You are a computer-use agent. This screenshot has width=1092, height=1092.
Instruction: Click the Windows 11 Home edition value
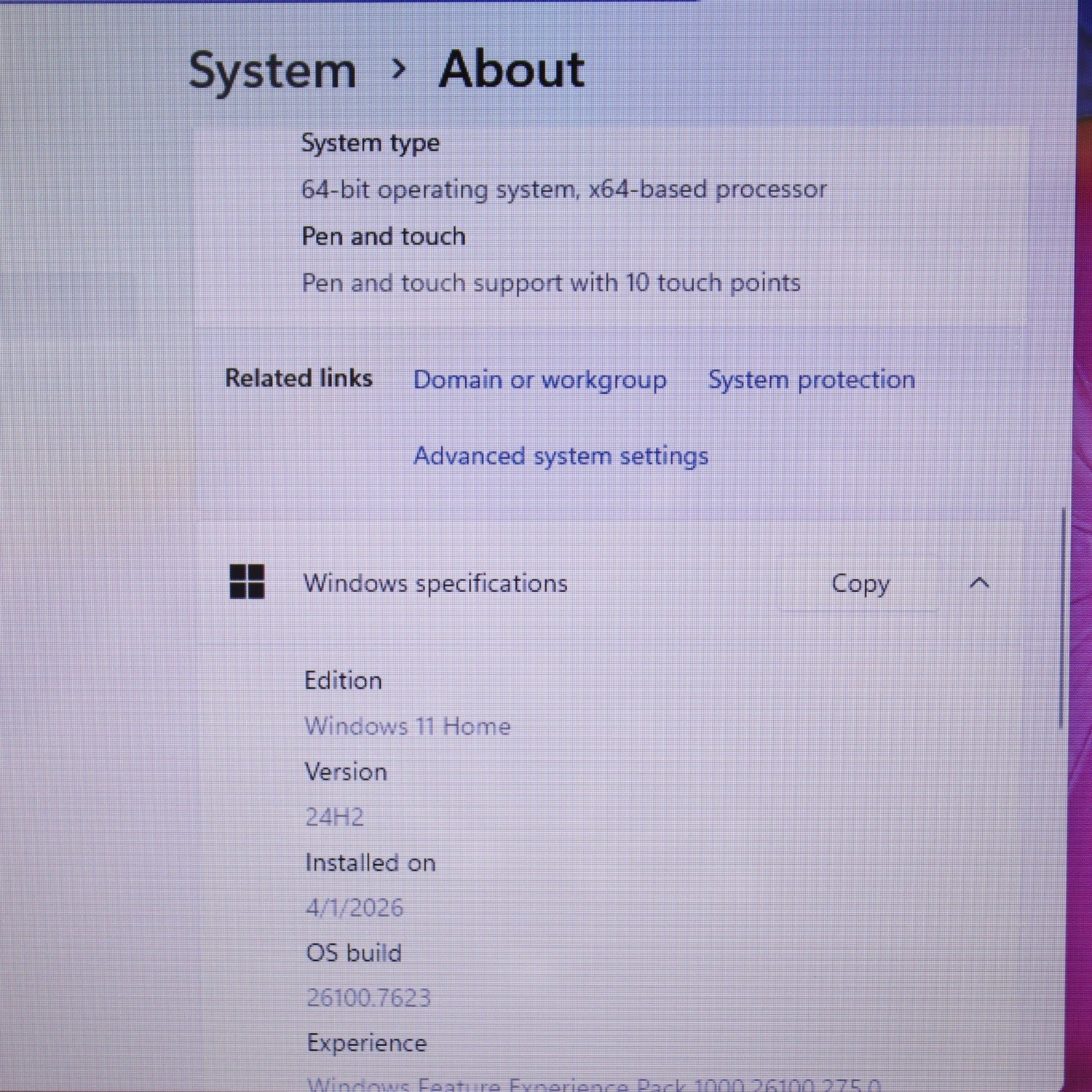[x=407, y=727]
